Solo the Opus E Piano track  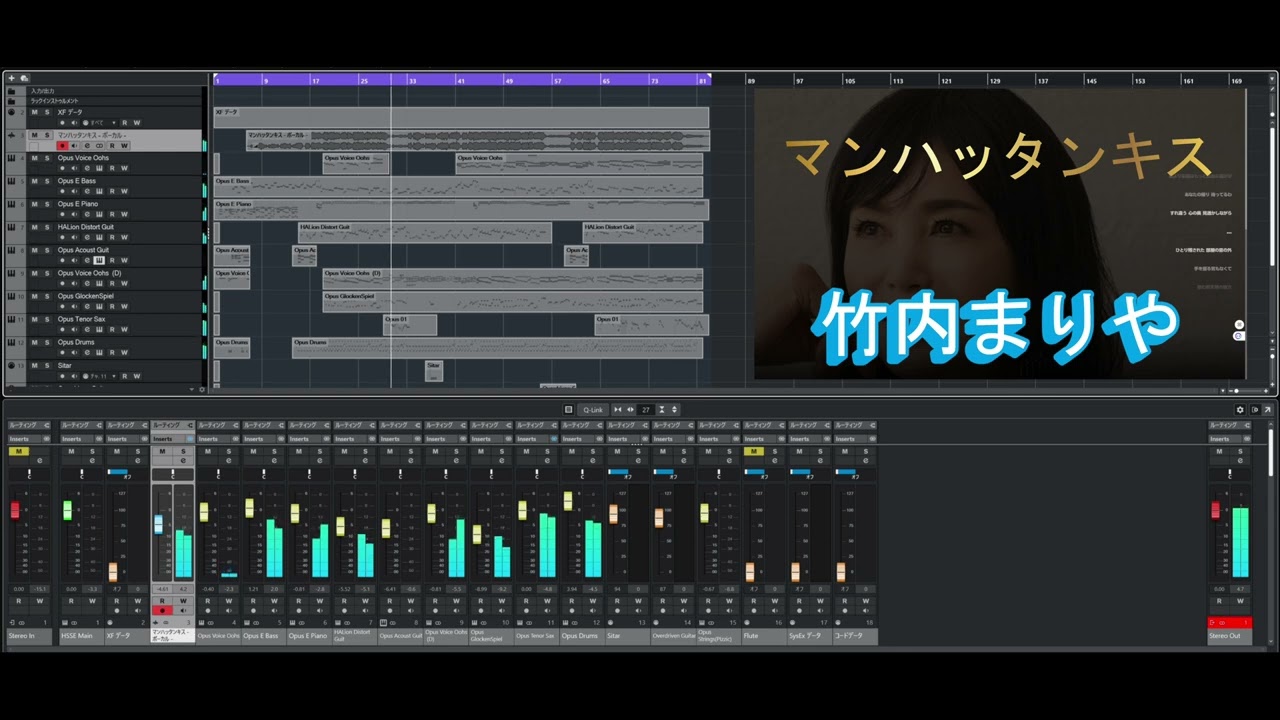click(x=46, y=204)
